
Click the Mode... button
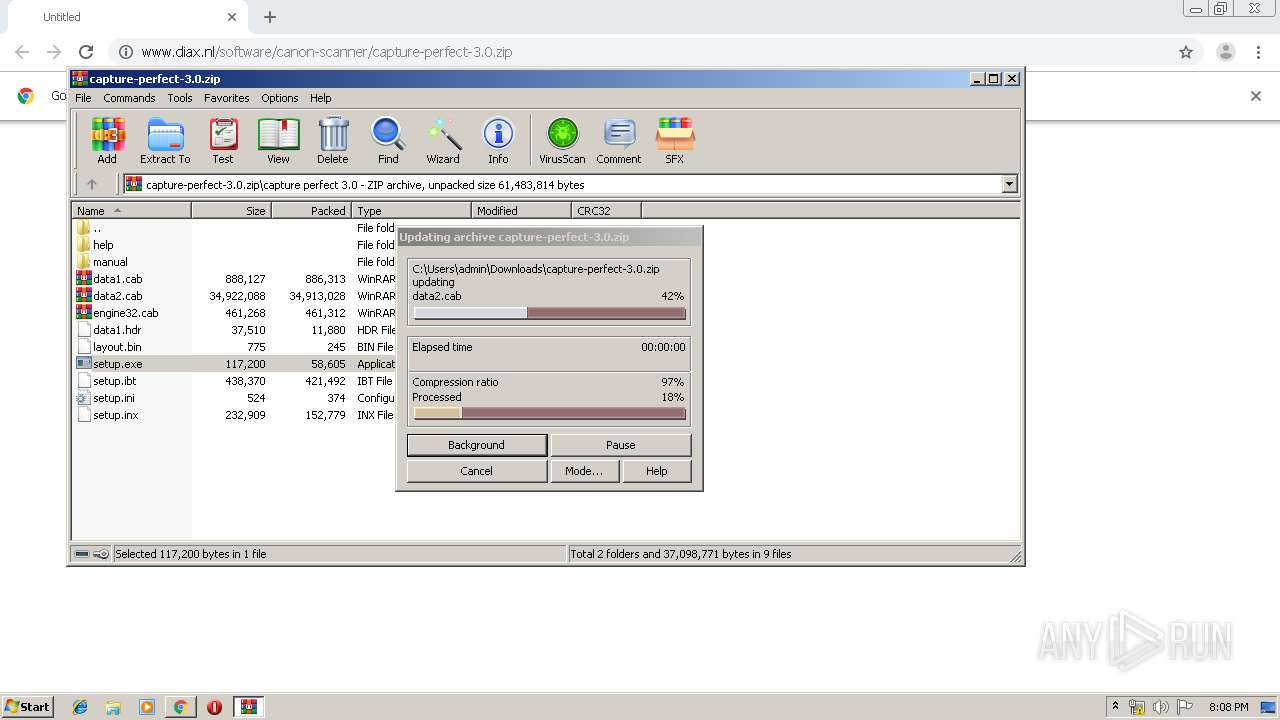584,471
